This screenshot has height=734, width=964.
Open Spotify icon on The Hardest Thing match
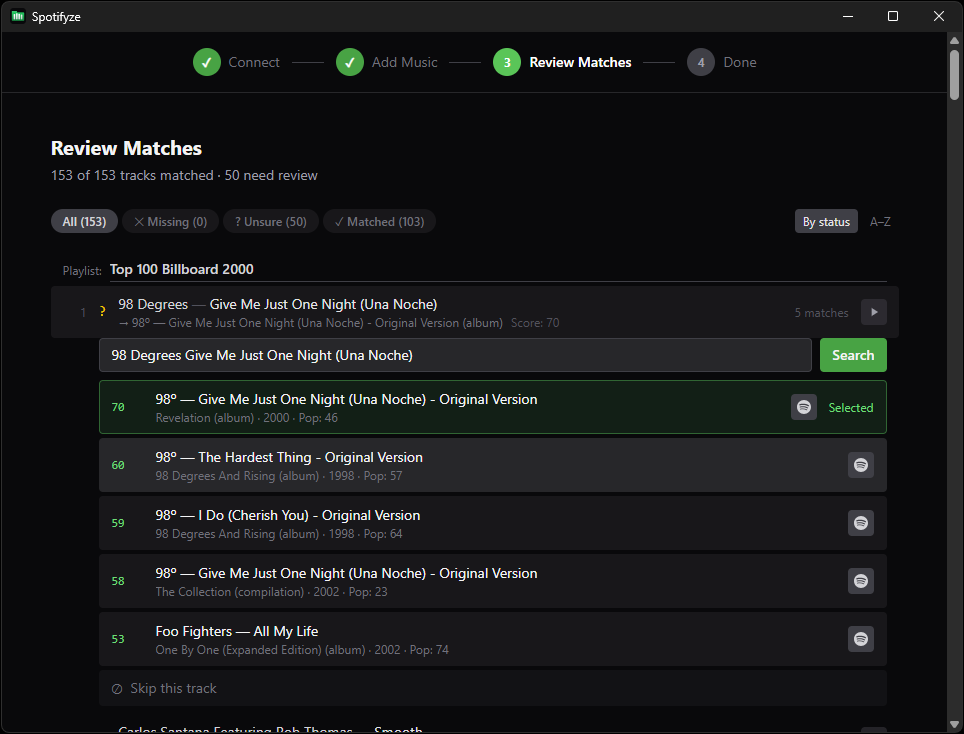[861, 465]
